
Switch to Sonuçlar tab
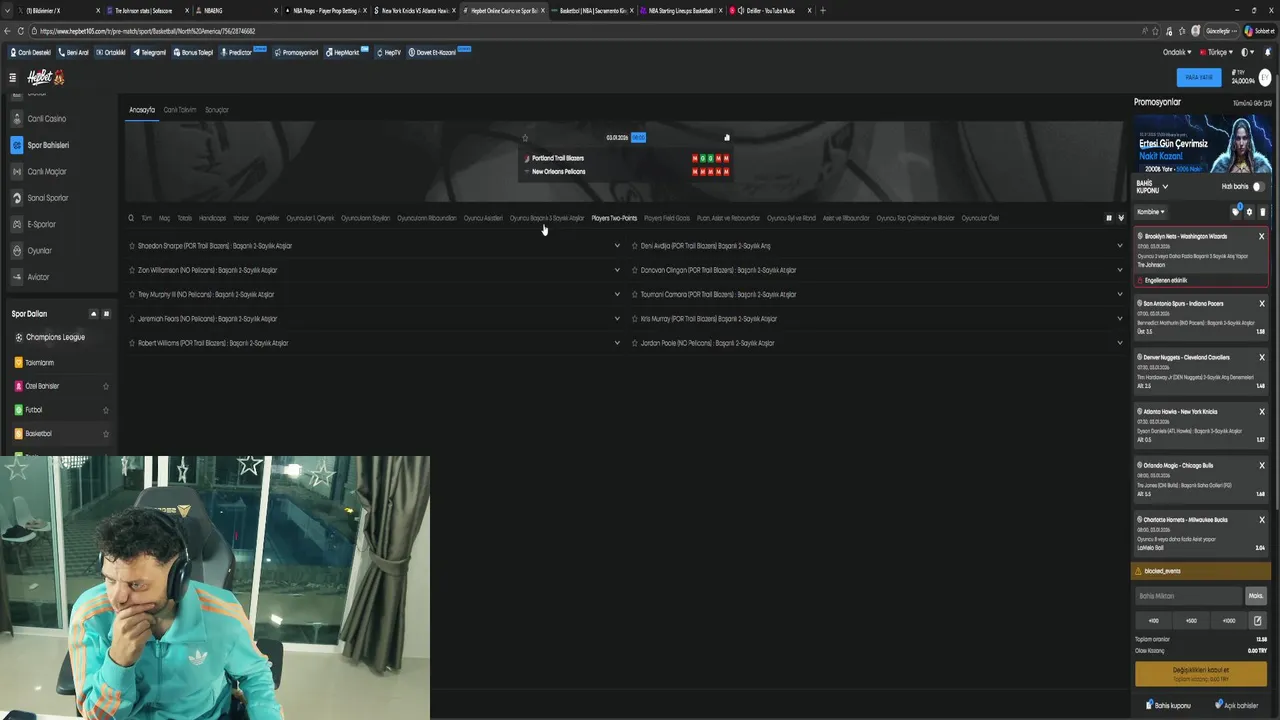pyautogui.click(x=217, y=110)
